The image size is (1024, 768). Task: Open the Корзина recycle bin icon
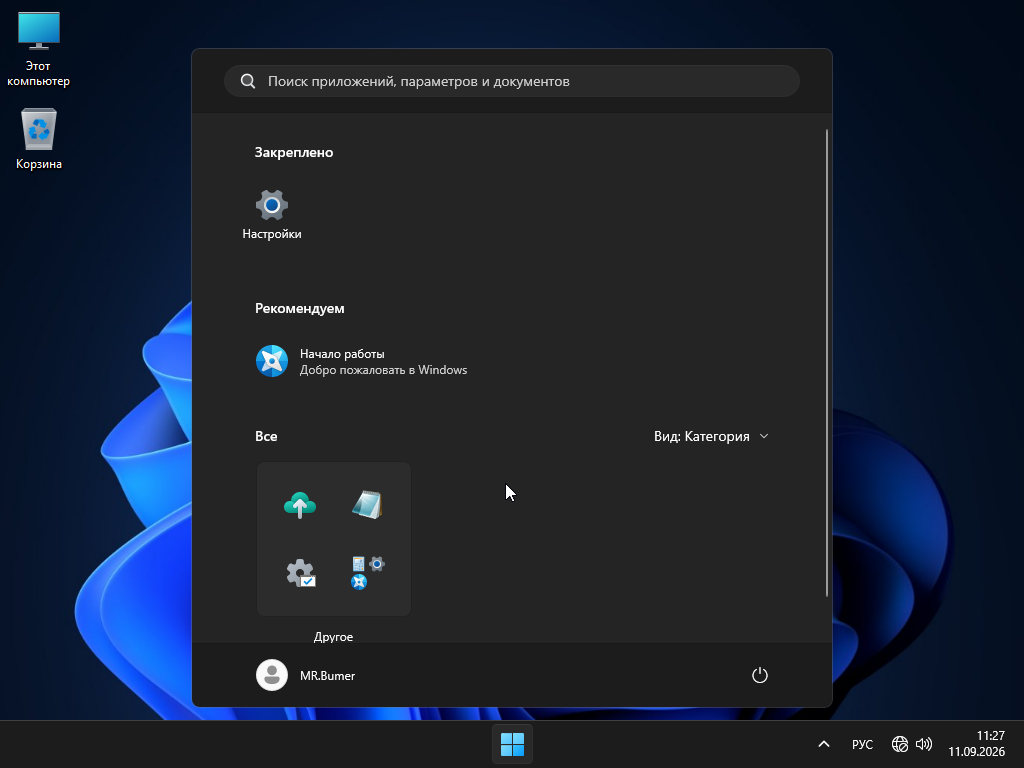point(39,139)
